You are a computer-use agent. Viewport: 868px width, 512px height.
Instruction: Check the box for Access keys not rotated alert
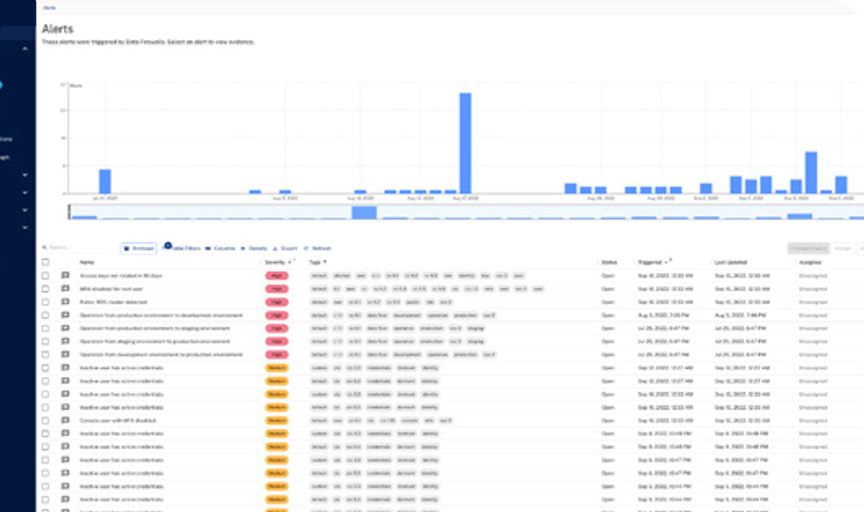tap(45, 275)
